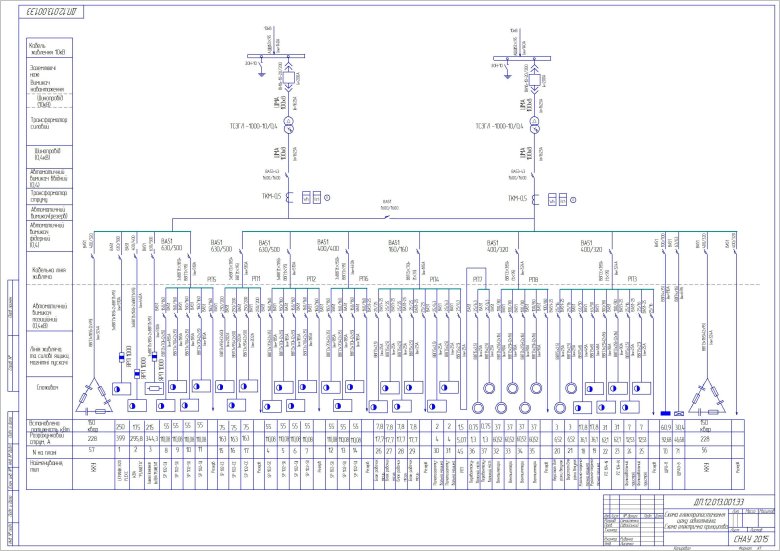Click the right 10kV switchgear cell symbol
The width and height of the screenshot is (780, 551).
535,79
